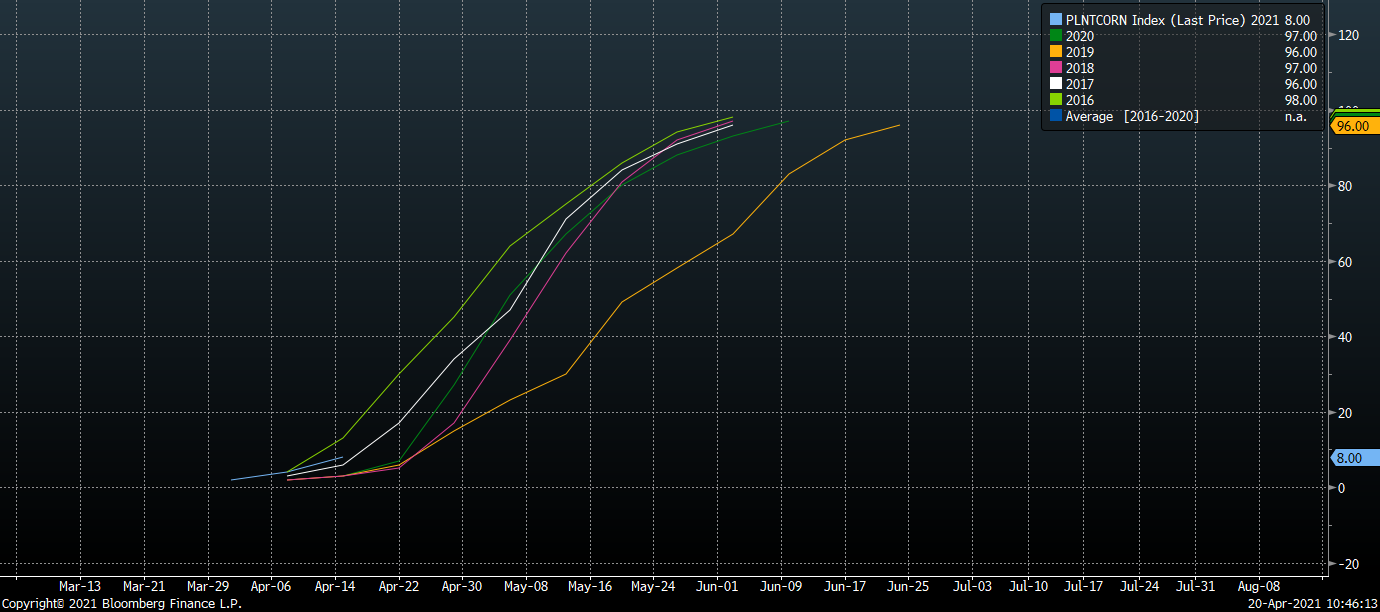Click the May-16 date axis label
Viewport: 1380px width, 612px height.
pos(590,586)
